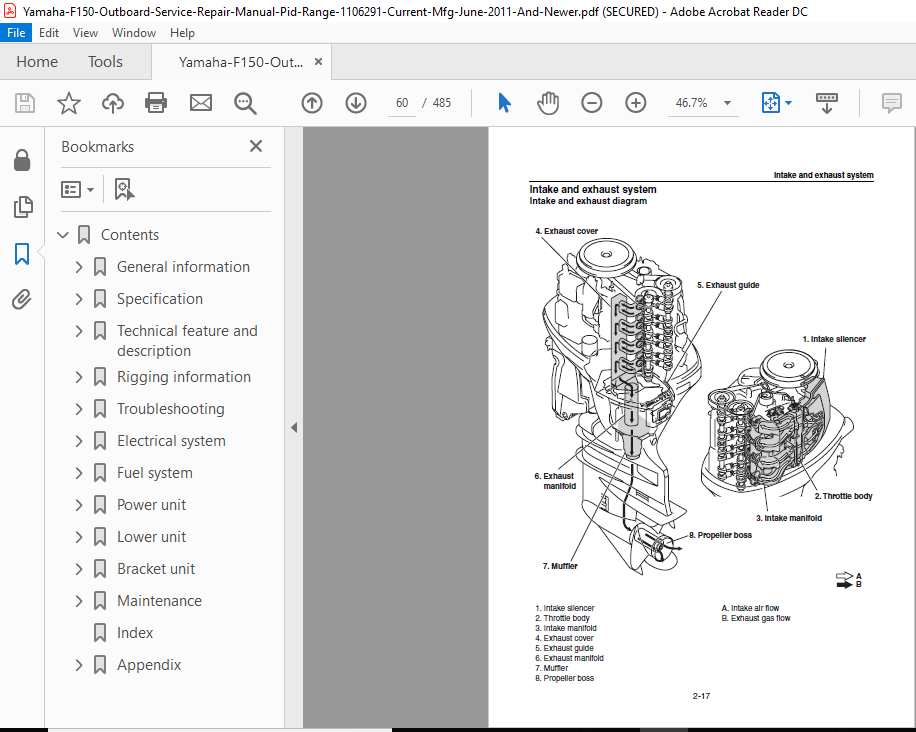The height and width of the screenshot is (732, 916).
Task: Click the fit page icon
Action: 771,103
